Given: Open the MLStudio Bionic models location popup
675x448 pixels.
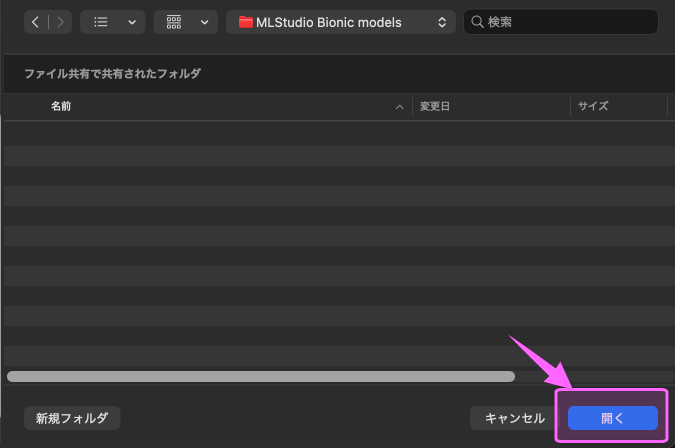Looking at the screenshot, I should click(x=341, y=22).
